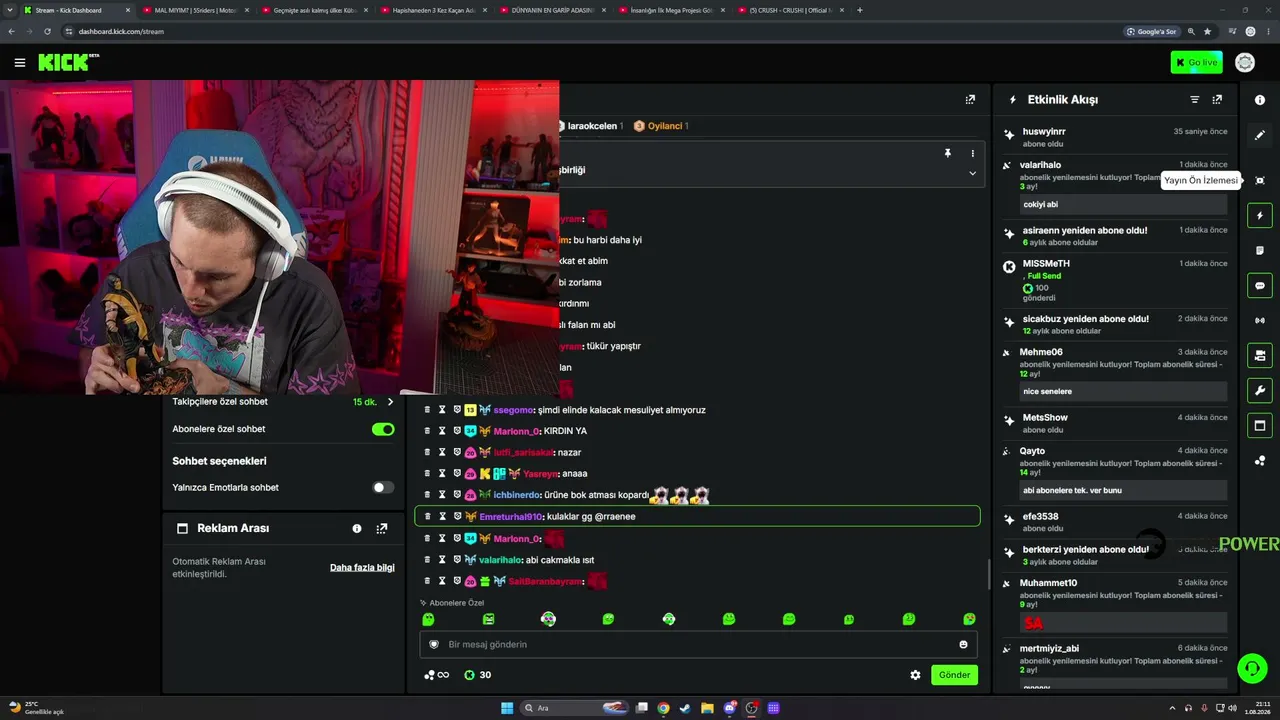The width and height of the screenshot is (1280, 720).
Task: Click the Kicks balance showing 30
Action: click(x=477, y=675)
